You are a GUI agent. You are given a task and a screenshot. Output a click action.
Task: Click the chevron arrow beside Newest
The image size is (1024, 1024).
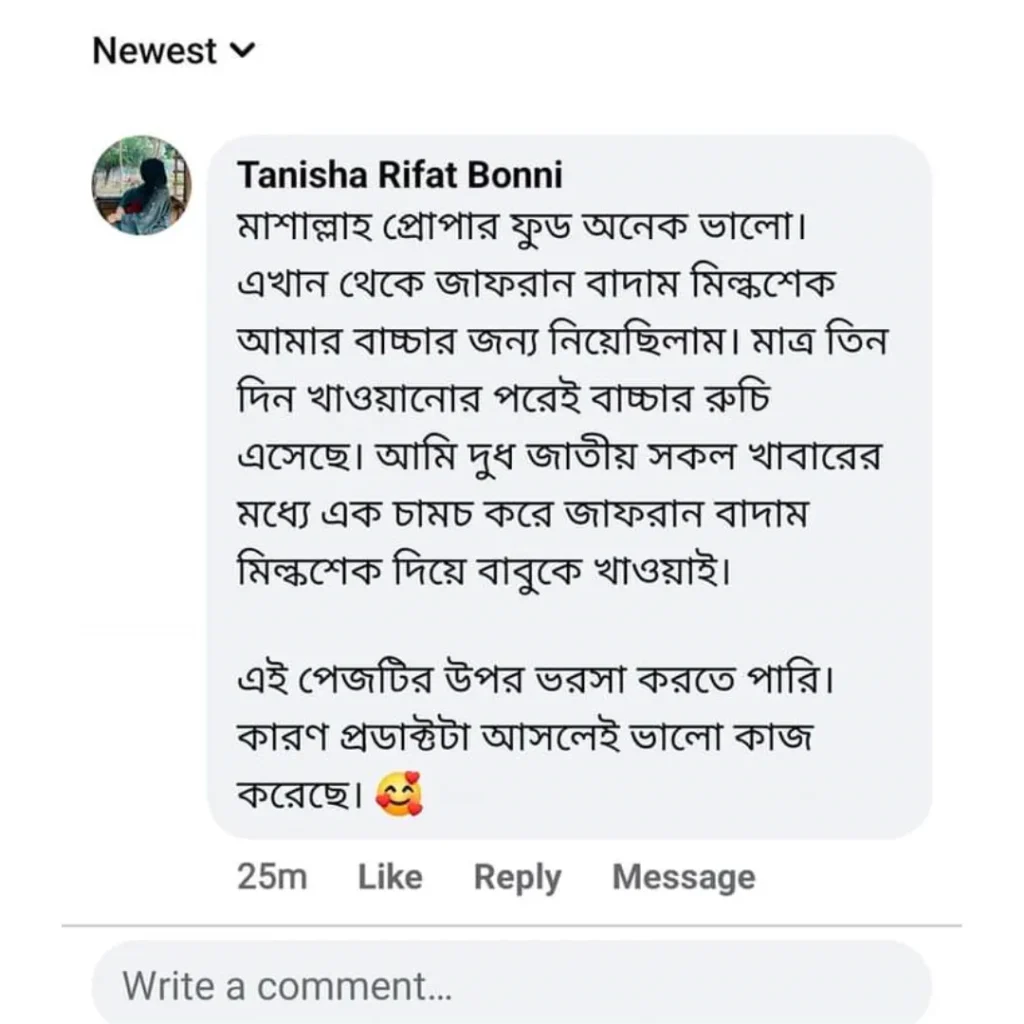point(243,50)
